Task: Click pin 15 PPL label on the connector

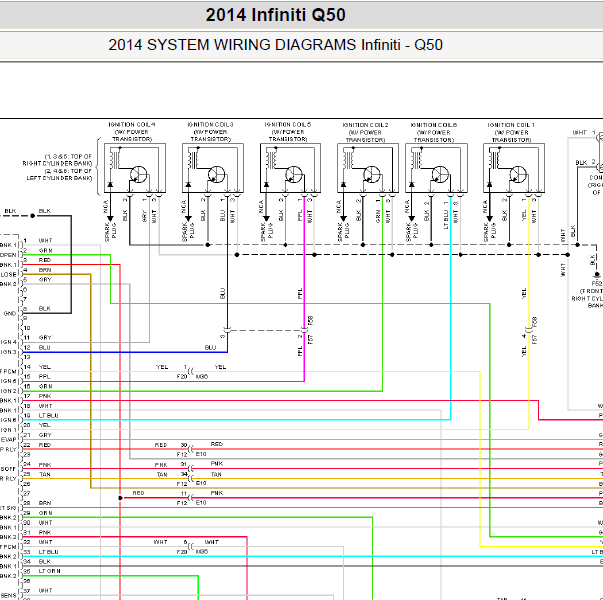Action: pos(45,377)
